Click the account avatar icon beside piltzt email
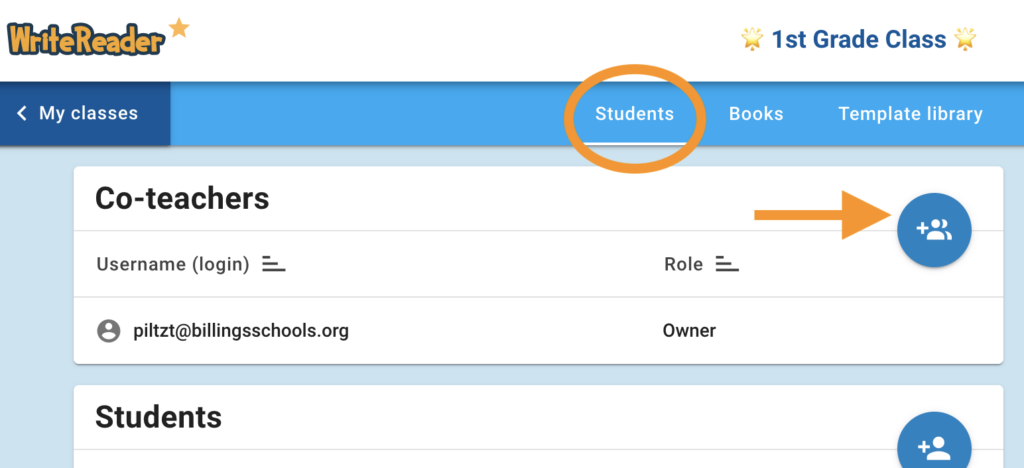 108,331
